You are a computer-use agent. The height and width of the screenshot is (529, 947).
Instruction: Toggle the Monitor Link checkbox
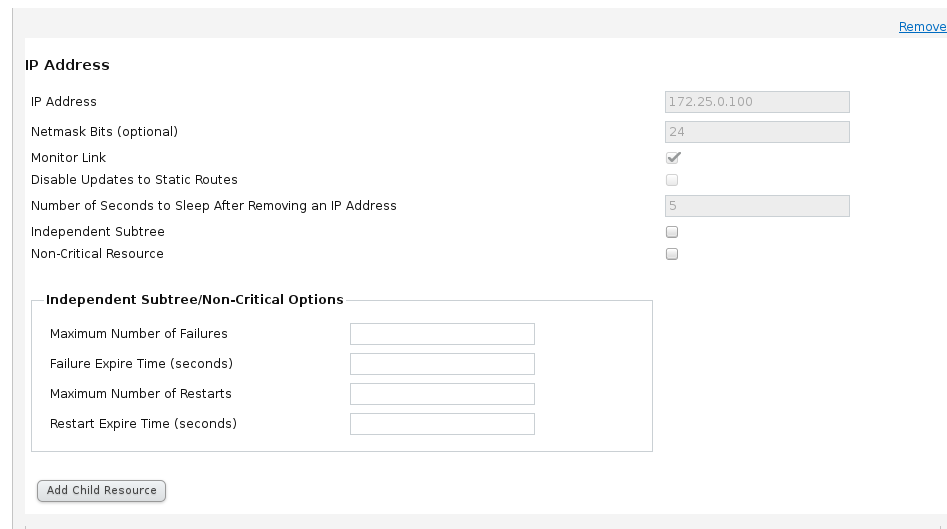click(672, 158)
